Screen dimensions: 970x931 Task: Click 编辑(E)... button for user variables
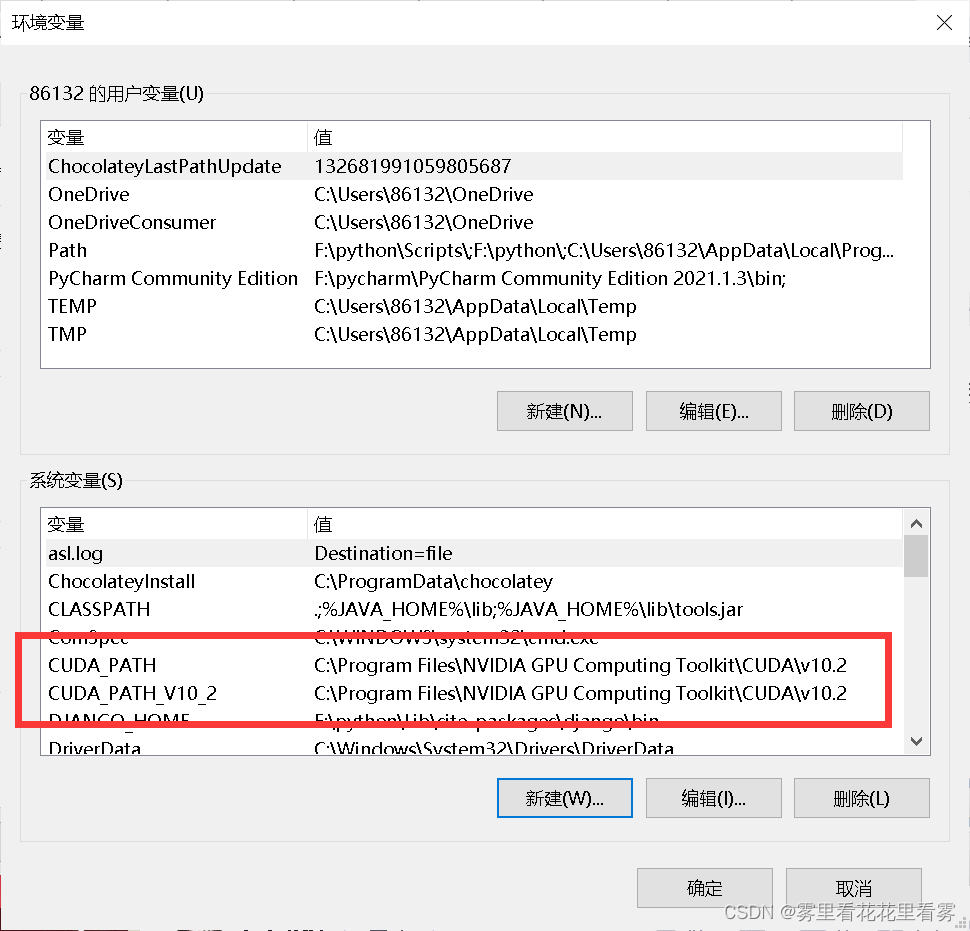(713, 411)
